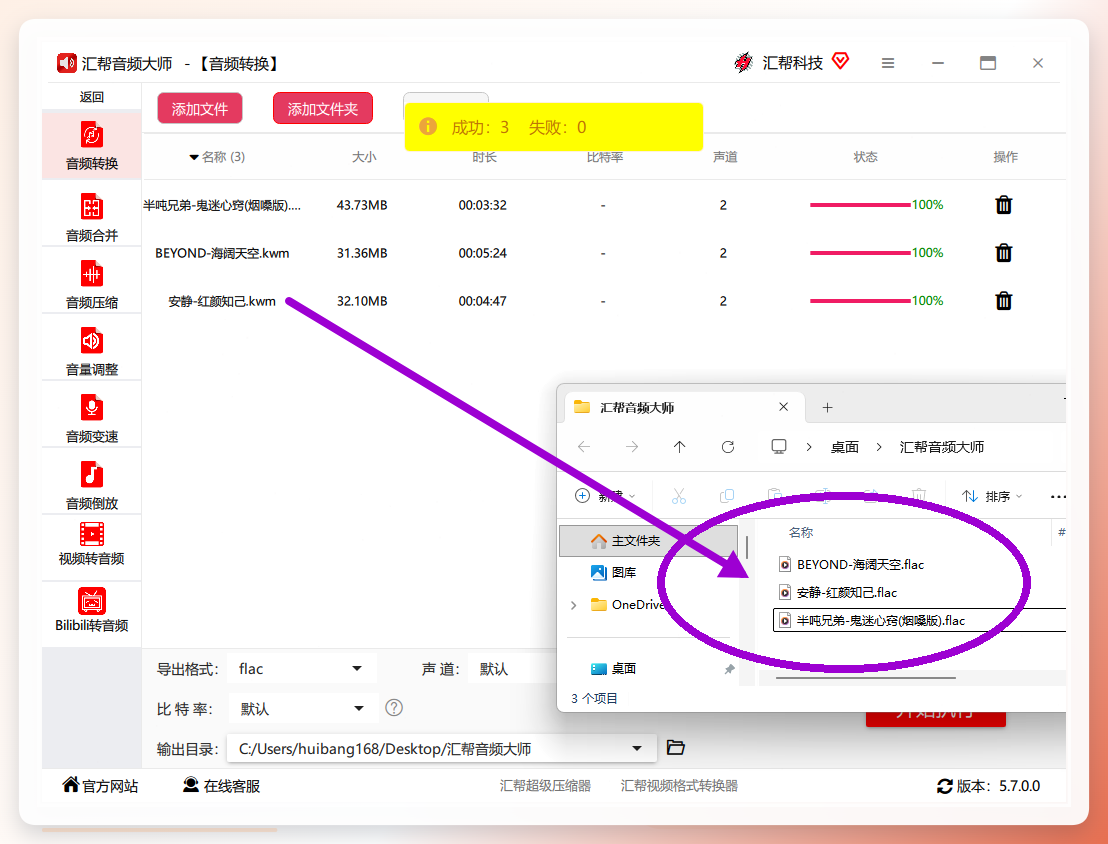The width and height of the screenshot is (1108, 844).
Task: Select 主文件夹 in Explorer sidebar
Action: point(649,541)
